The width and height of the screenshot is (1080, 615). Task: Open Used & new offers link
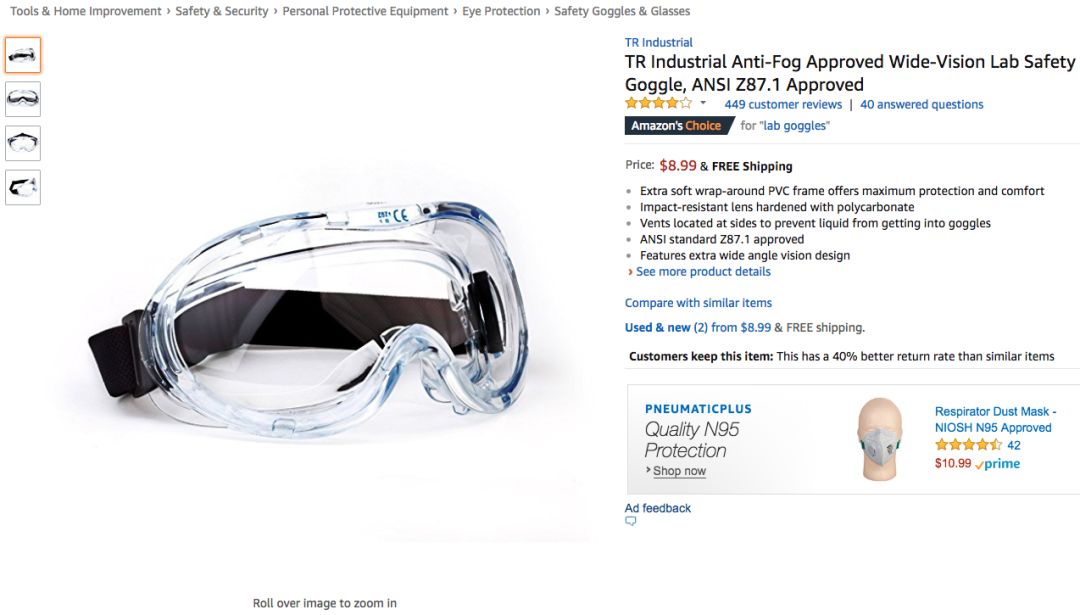(x=698, y=327)
